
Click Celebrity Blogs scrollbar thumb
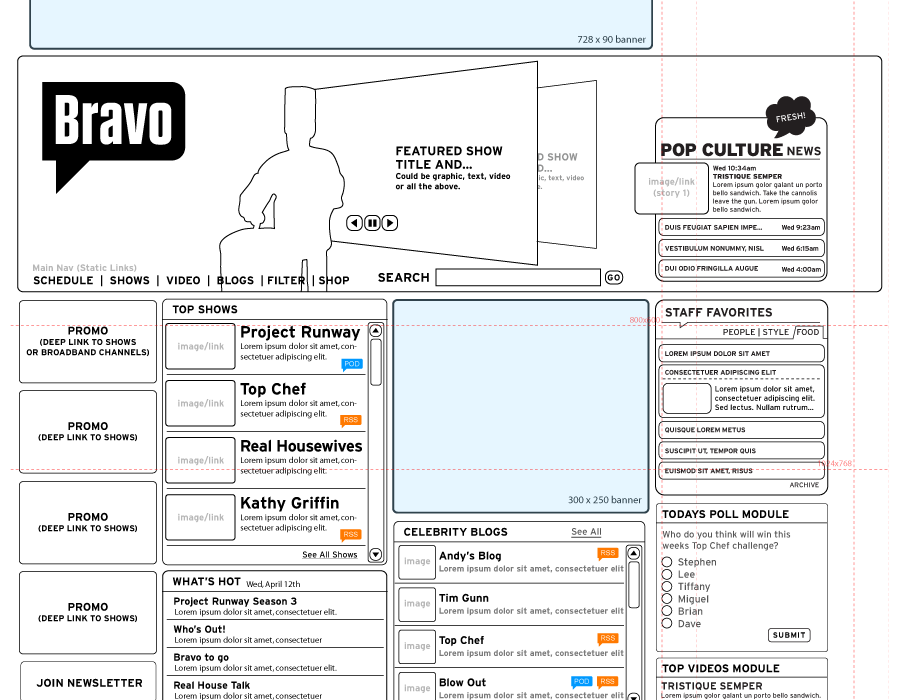pos(634,585)
